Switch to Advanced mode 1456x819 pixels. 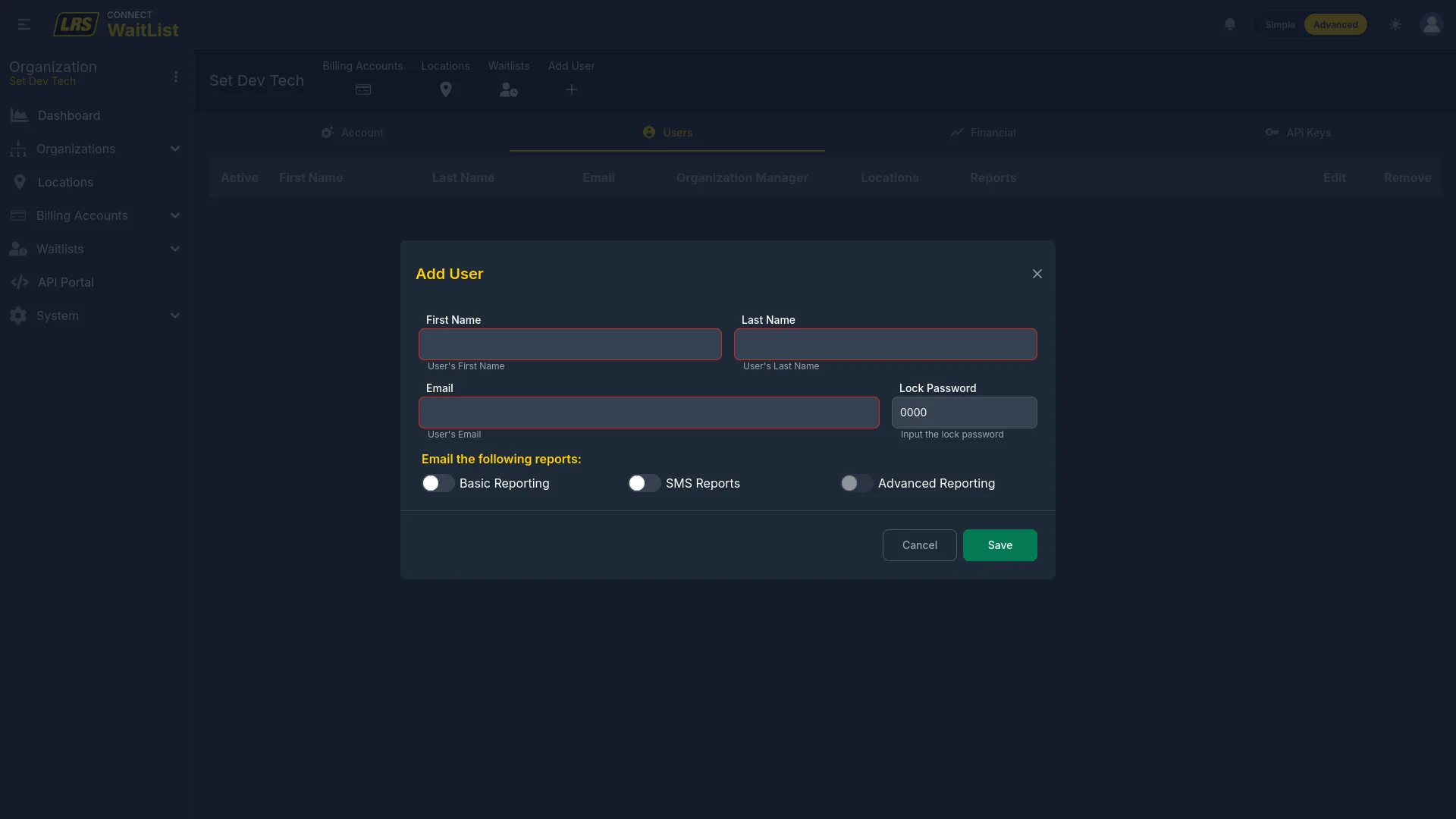pyautogui.click(x=1335, y=24)
